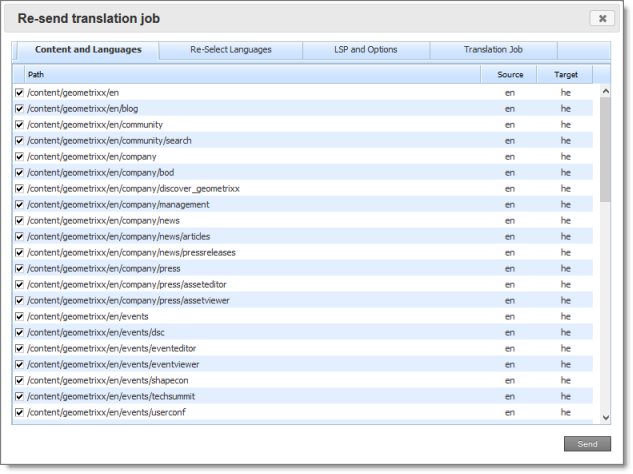
Task: Open the LSP and Options tab
Action: (365, 50)
